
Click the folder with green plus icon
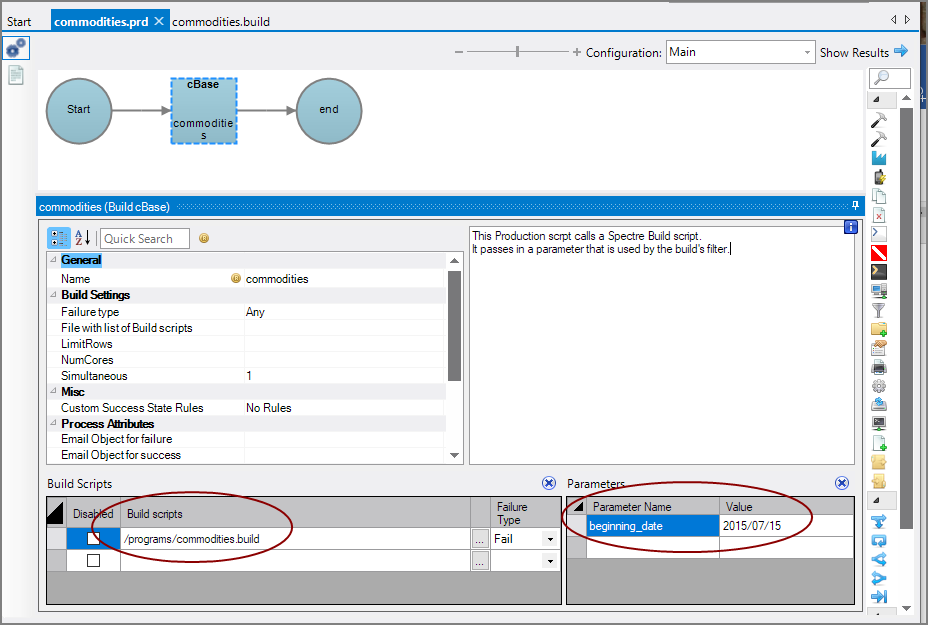(x=879, y=328)
